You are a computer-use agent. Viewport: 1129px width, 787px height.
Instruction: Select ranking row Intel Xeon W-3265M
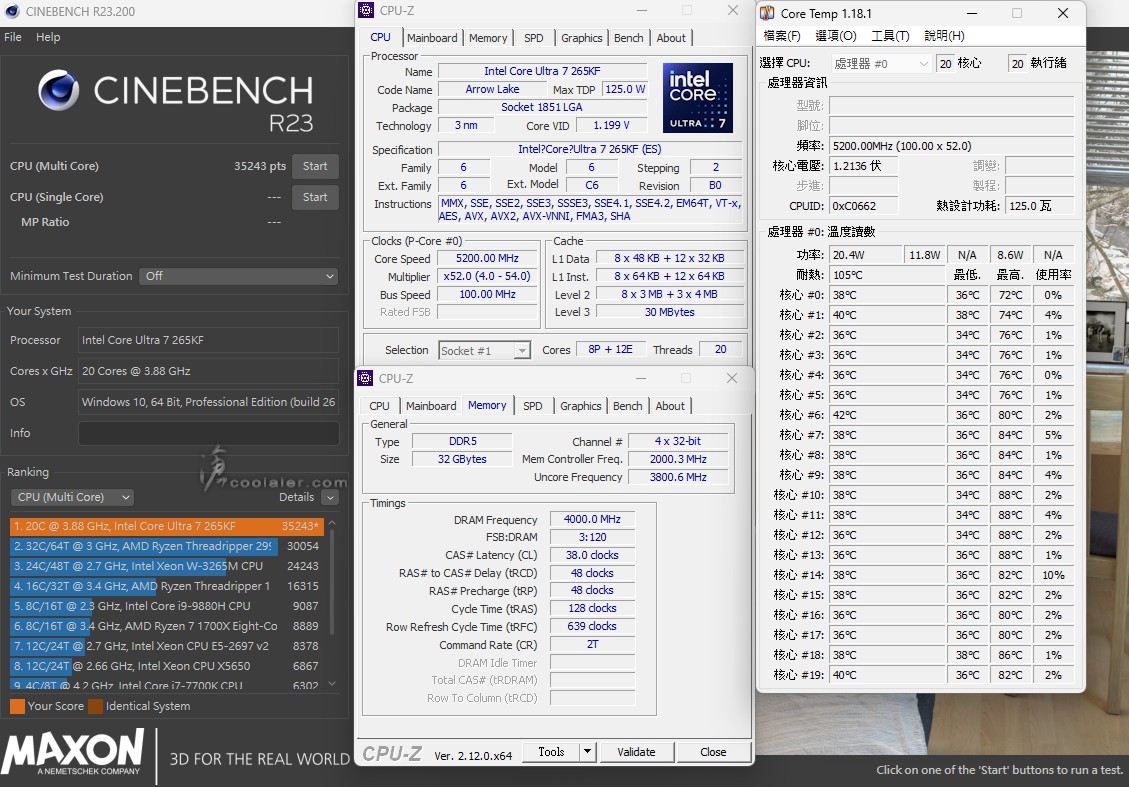coord(167,567)
